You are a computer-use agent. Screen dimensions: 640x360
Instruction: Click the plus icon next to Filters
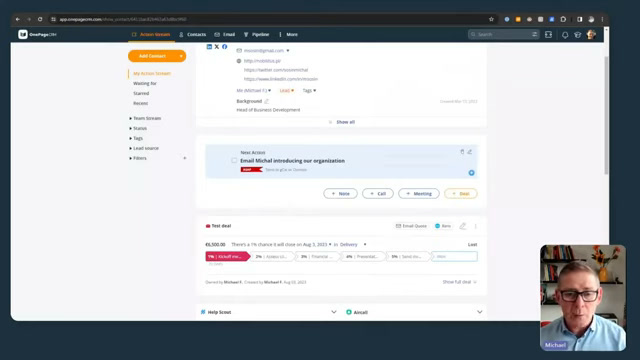click(x=184, y=158)
